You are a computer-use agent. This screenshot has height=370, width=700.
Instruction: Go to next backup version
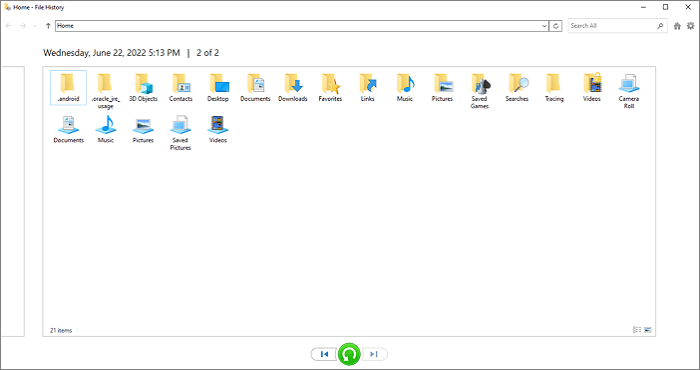coord(374,354)
